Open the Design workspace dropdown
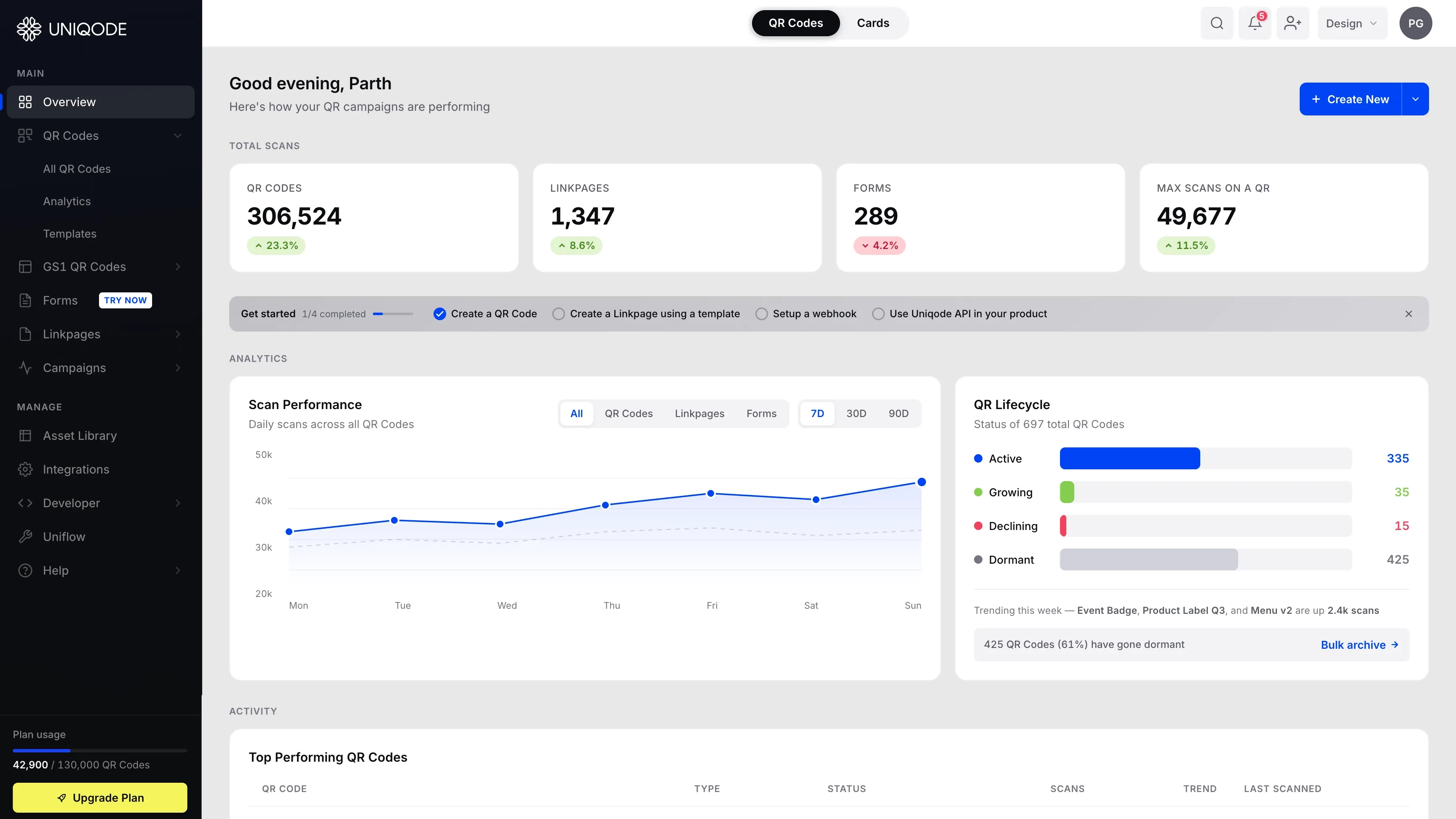Viewport: 1456px width, 819px height. [1352, 23]
